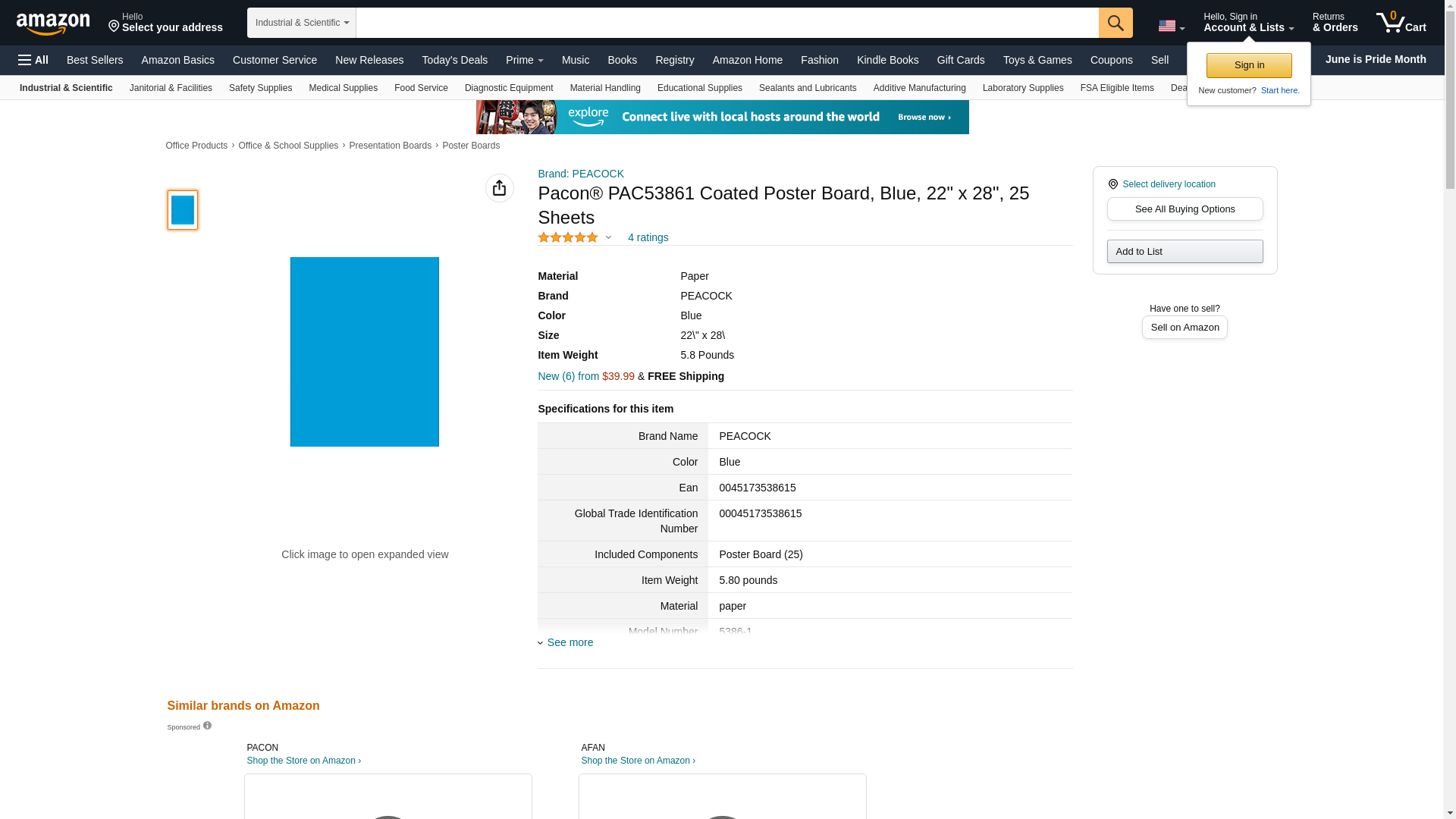Open the 4 ratings link
The height and width of the screenshot is (819, 1456).
648,237
